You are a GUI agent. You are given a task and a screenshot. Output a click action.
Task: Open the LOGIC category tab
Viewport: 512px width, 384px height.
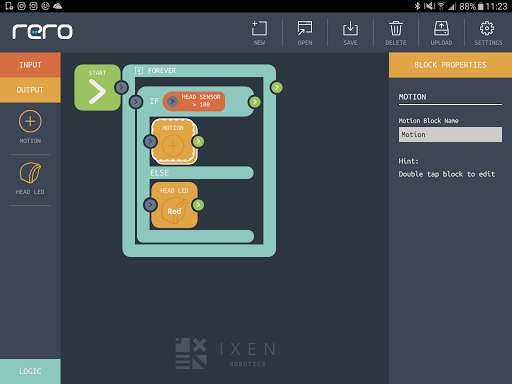tap(30, 371)
